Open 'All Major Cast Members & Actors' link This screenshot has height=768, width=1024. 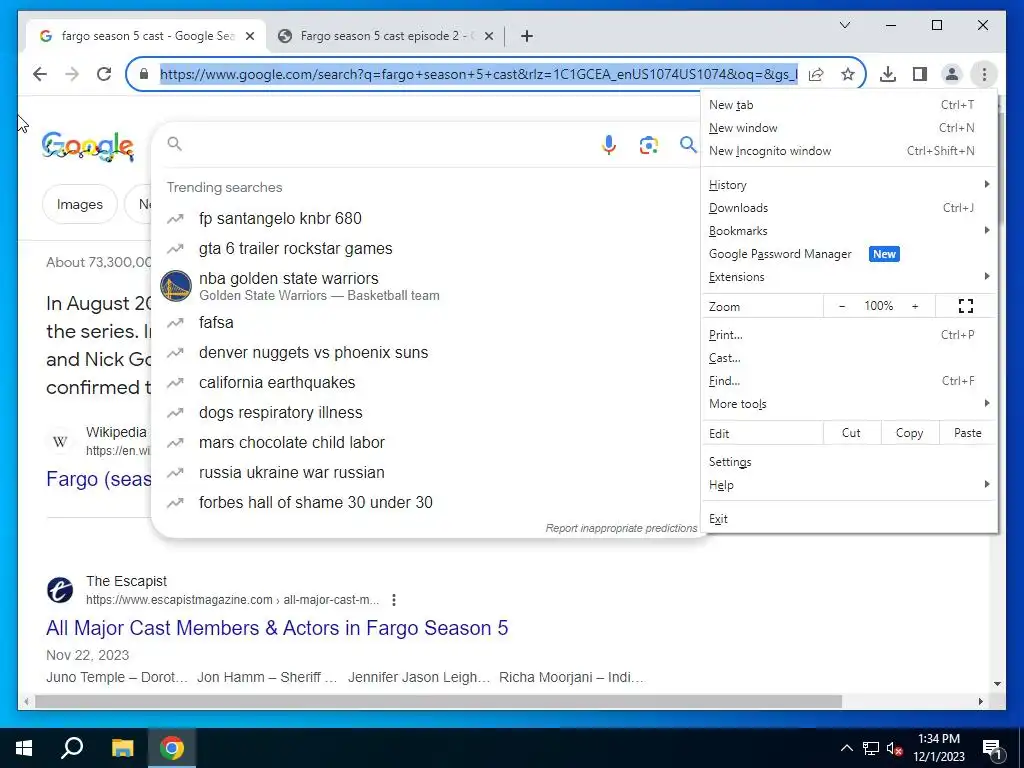pyautogui.click(x=277, y=628)
